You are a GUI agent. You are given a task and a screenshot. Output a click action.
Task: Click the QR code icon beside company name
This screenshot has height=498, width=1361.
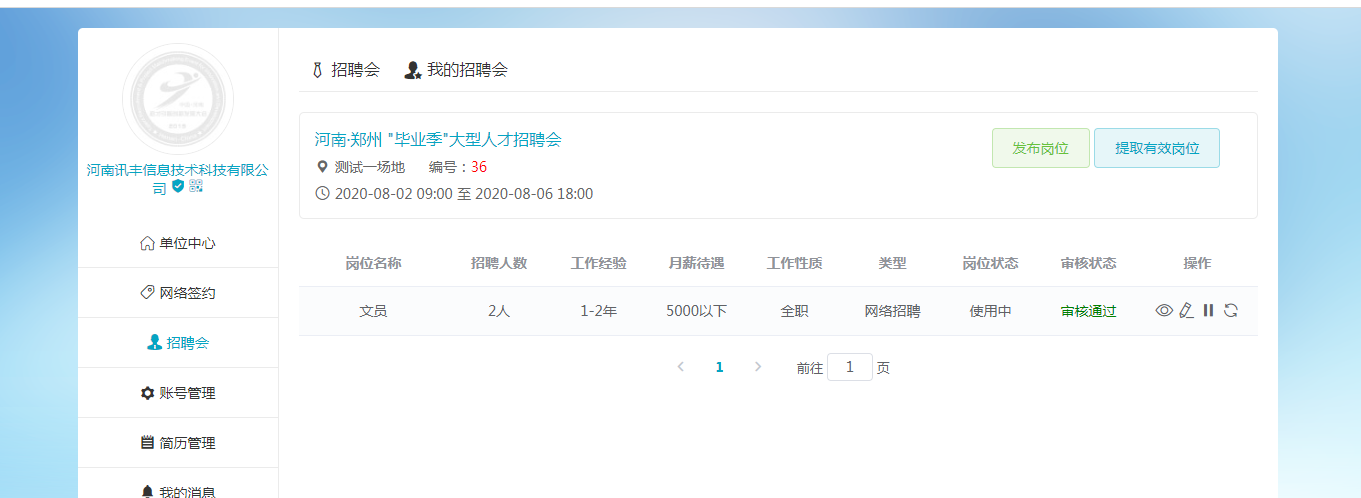(195, 187)
